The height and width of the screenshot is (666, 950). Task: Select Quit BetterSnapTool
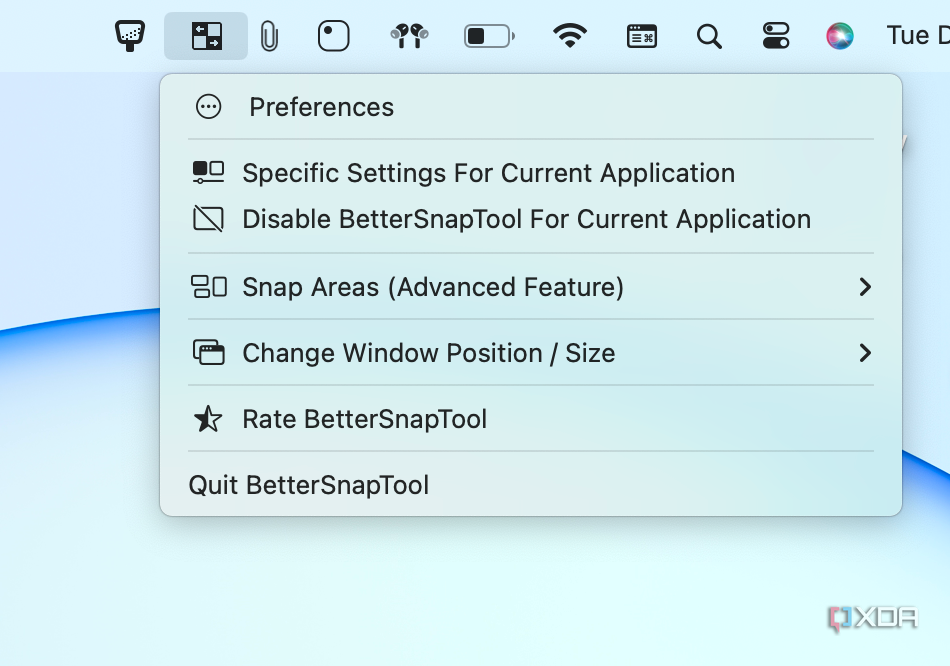tap(531, 485)
